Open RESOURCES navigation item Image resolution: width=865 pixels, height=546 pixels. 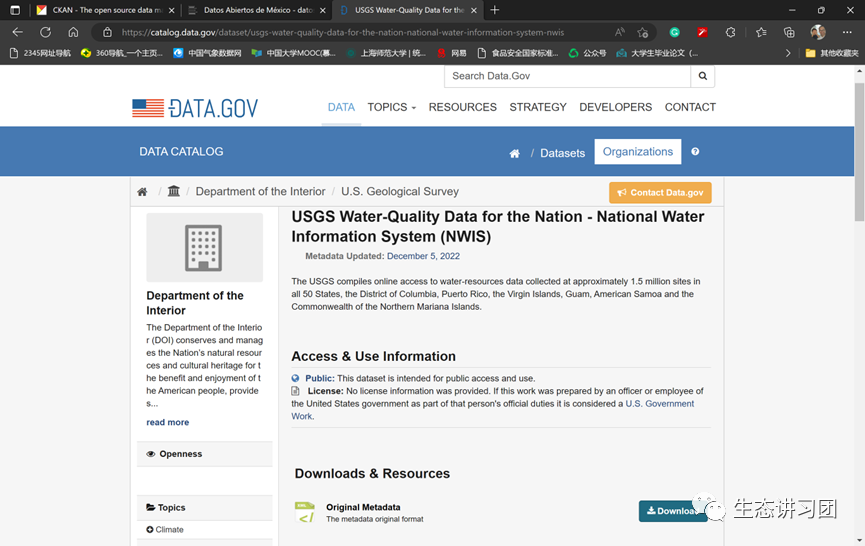point(462,107)
